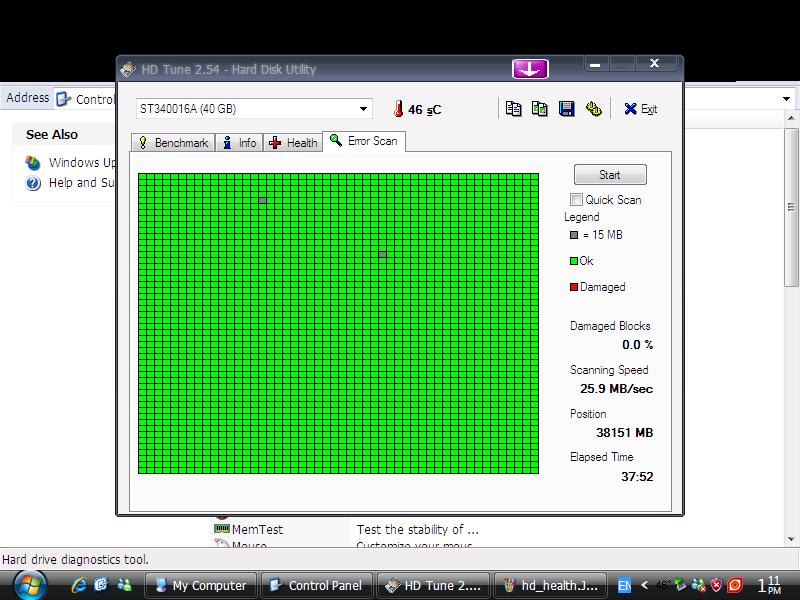Click the Exit button
This screenshot has width=800, height=600.
[x=641, y=109]
